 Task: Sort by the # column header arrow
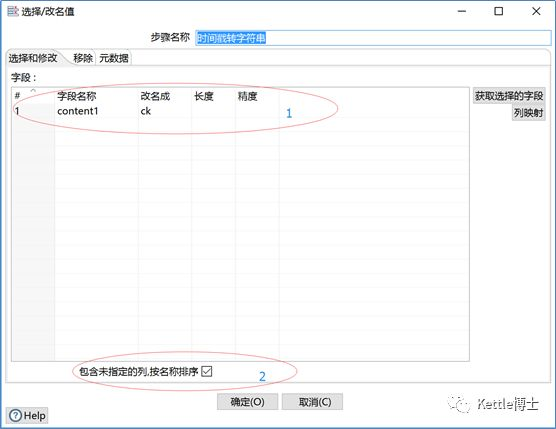[33, 91]
